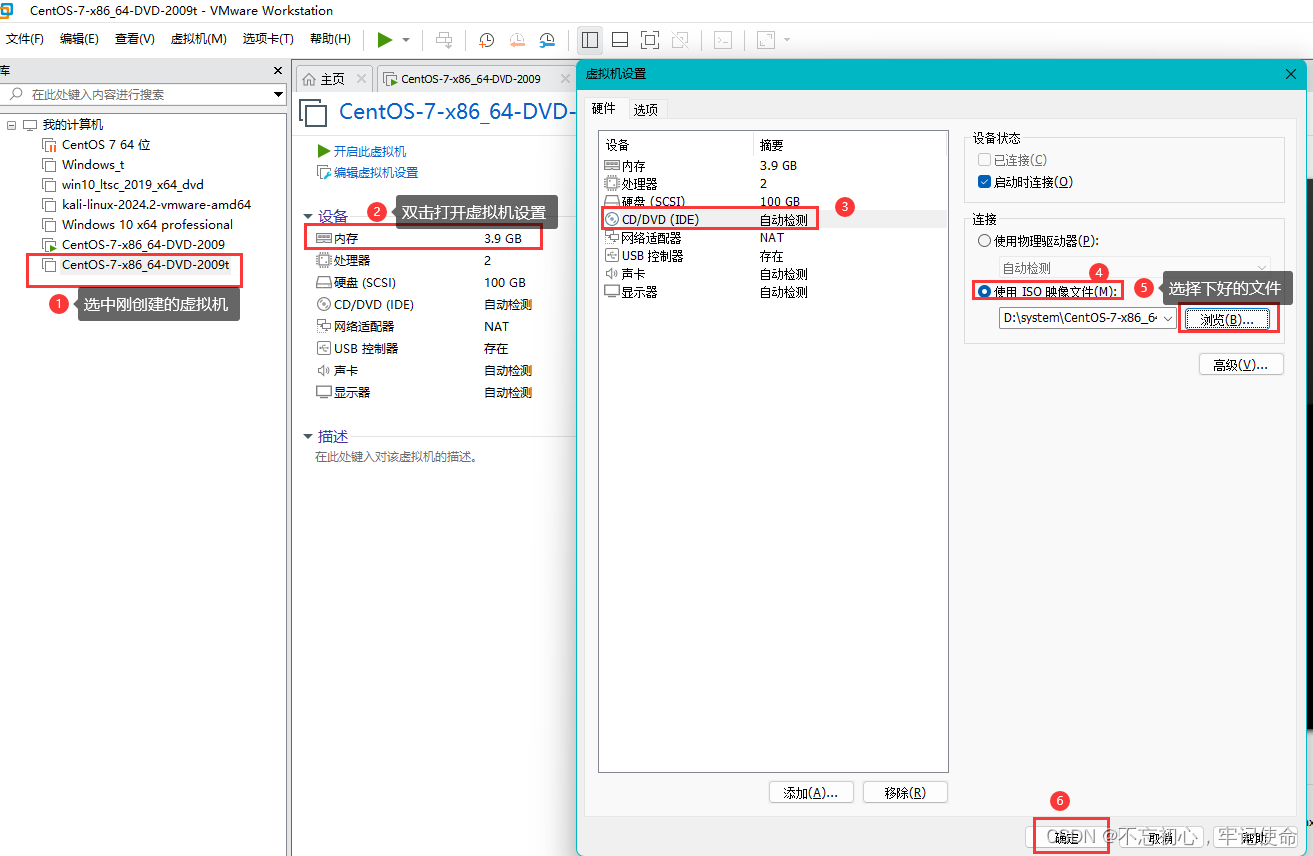
Task: Click the large VM icon beside the title
Action: 314,112
